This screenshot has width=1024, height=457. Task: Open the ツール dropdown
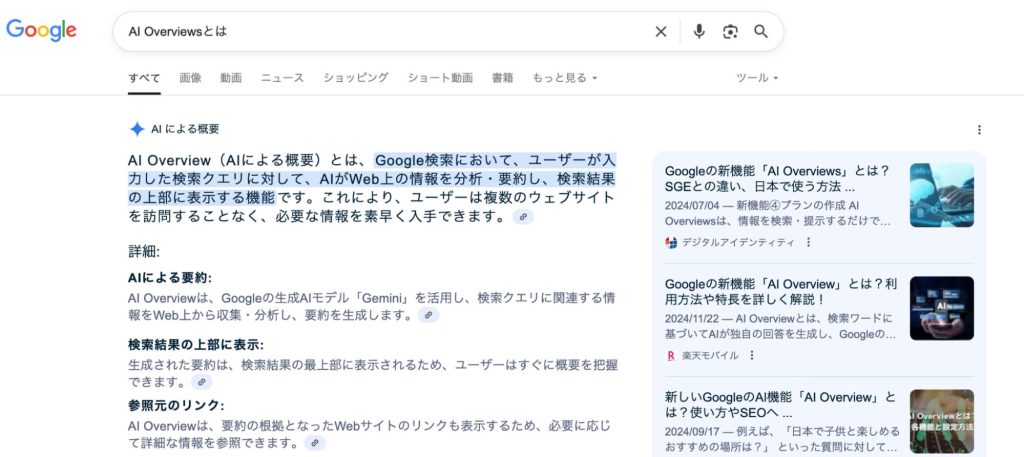pyautogui.click(x=758, y=78)
